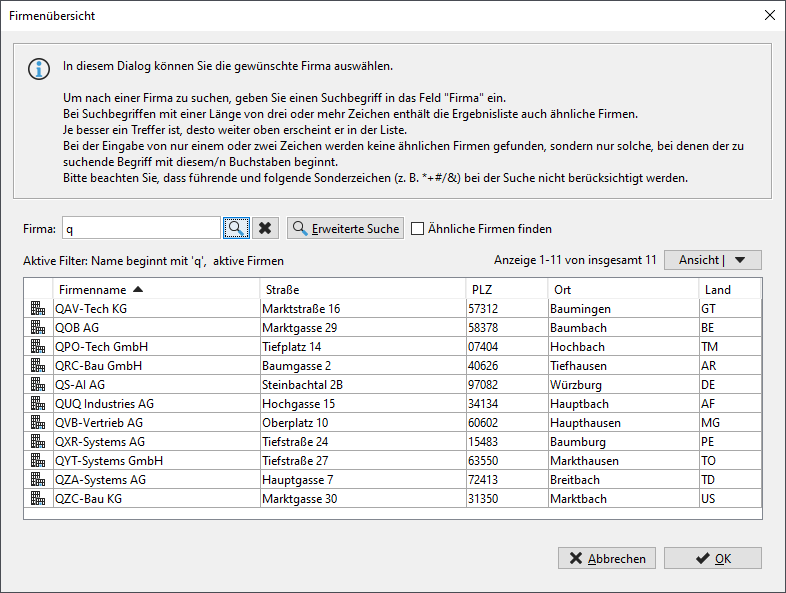Viewport: 786px width, 593px height.
Task: Click country cell DE
Action: click(x=730, y=385)
